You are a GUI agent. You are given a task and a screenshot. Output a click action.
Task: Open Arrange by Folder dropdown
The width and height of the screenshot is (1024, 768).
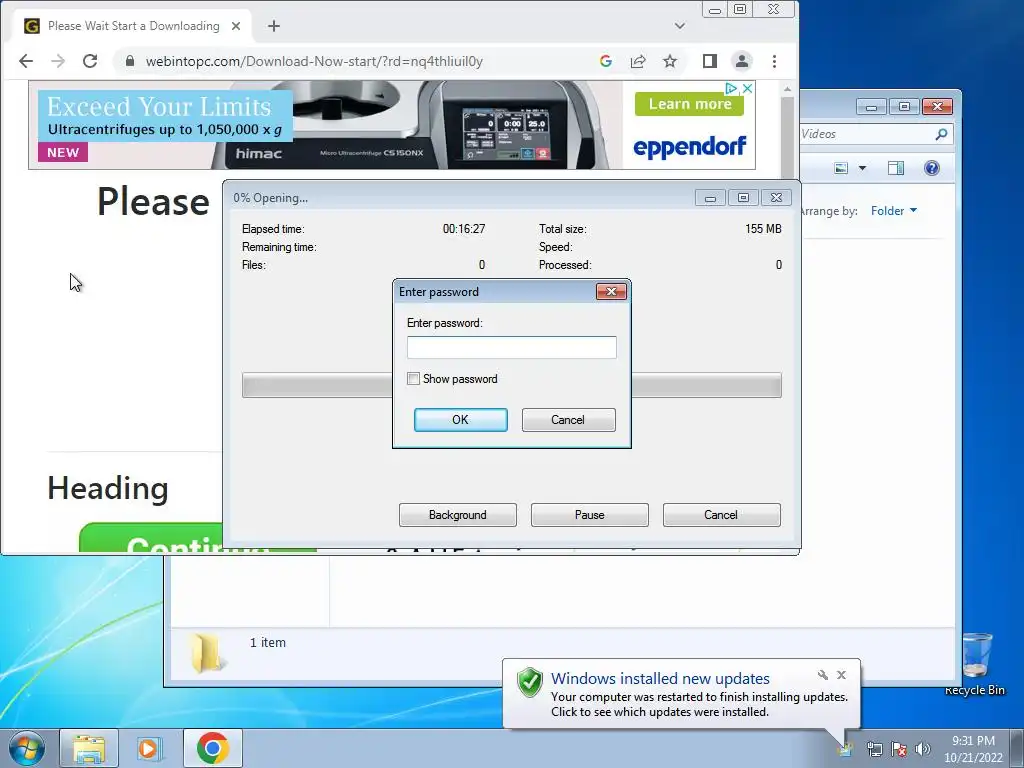pyautogui.click(x=893, y=211)
